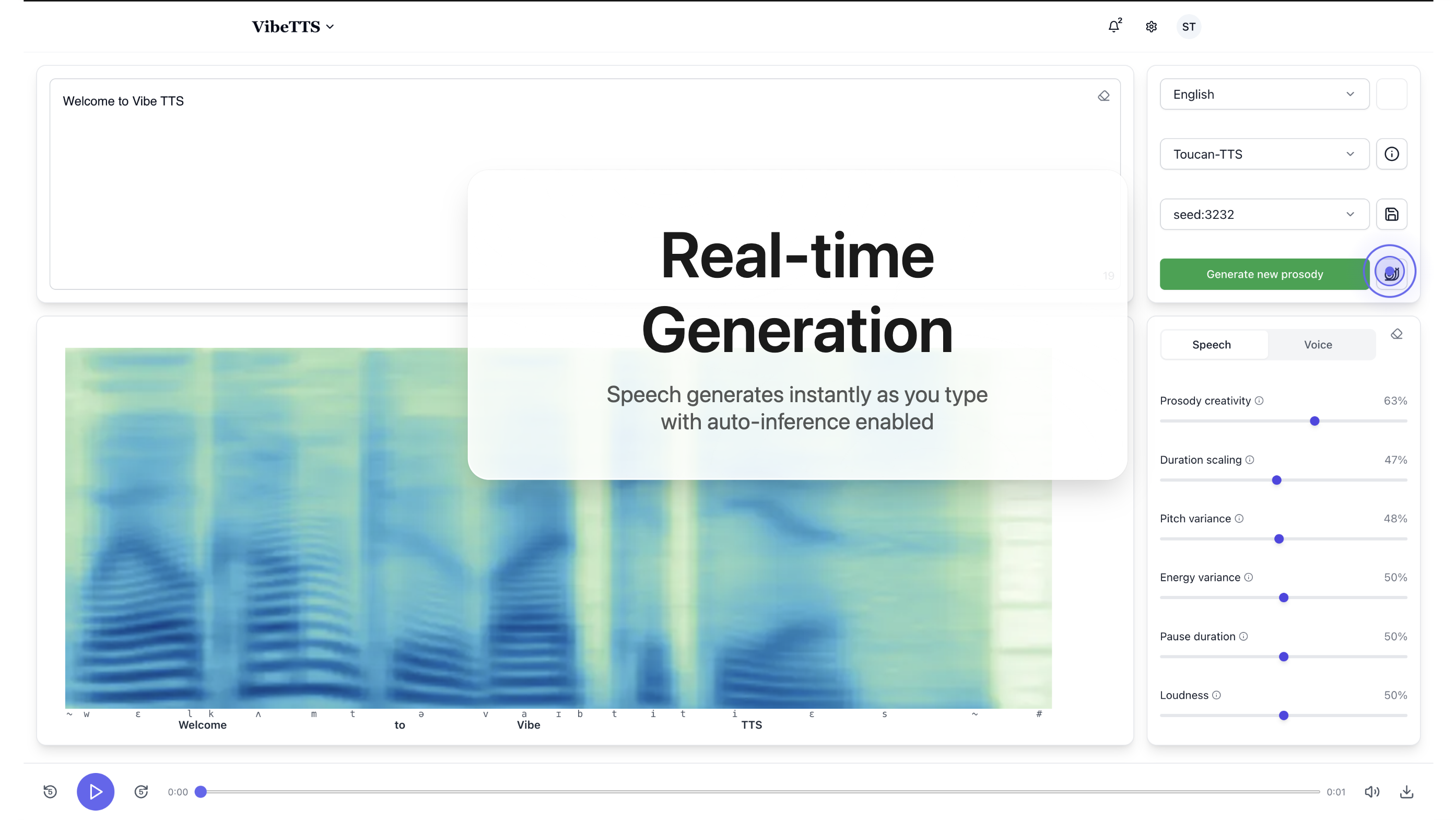Viewport: 1456px width, 820px height.
Task: Click the '47%' Duration scaling value
Action: tap(1395, 460)
